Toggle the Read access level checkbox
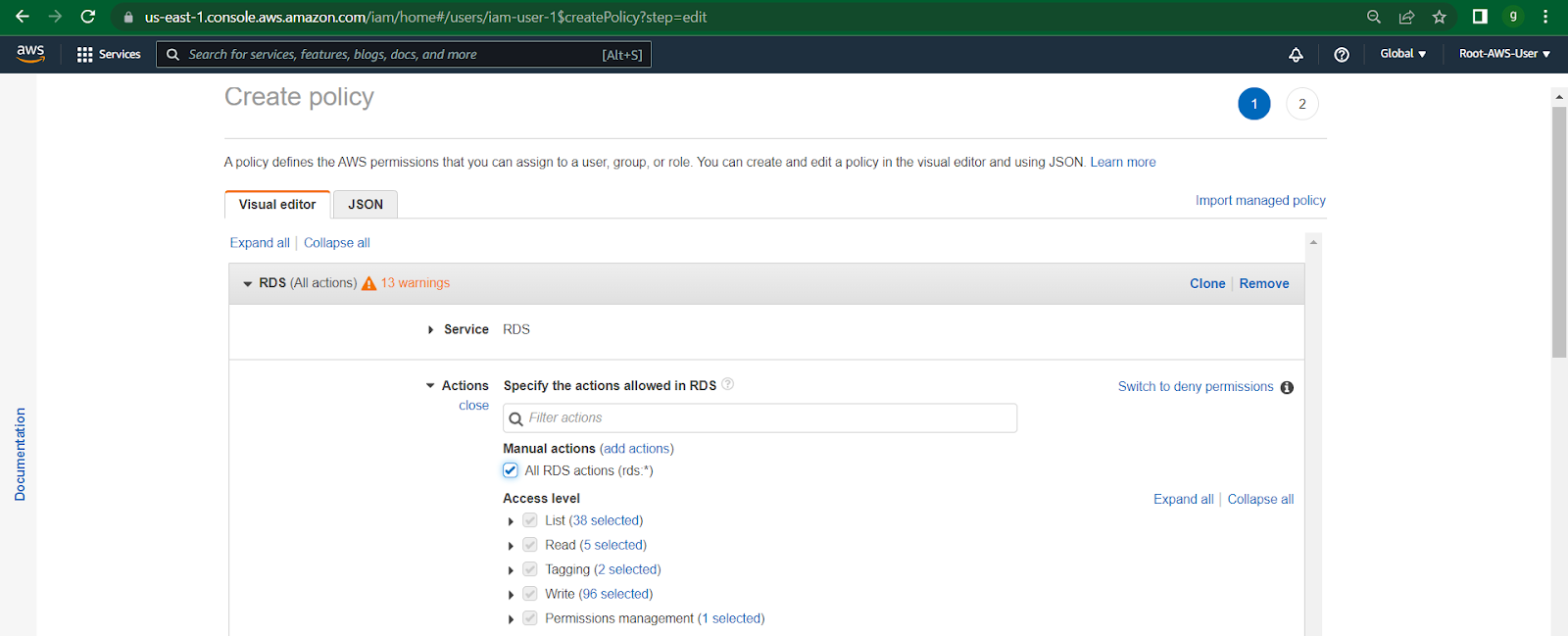This screenshot has height=636, width=1568. click(x=530, y=545)
